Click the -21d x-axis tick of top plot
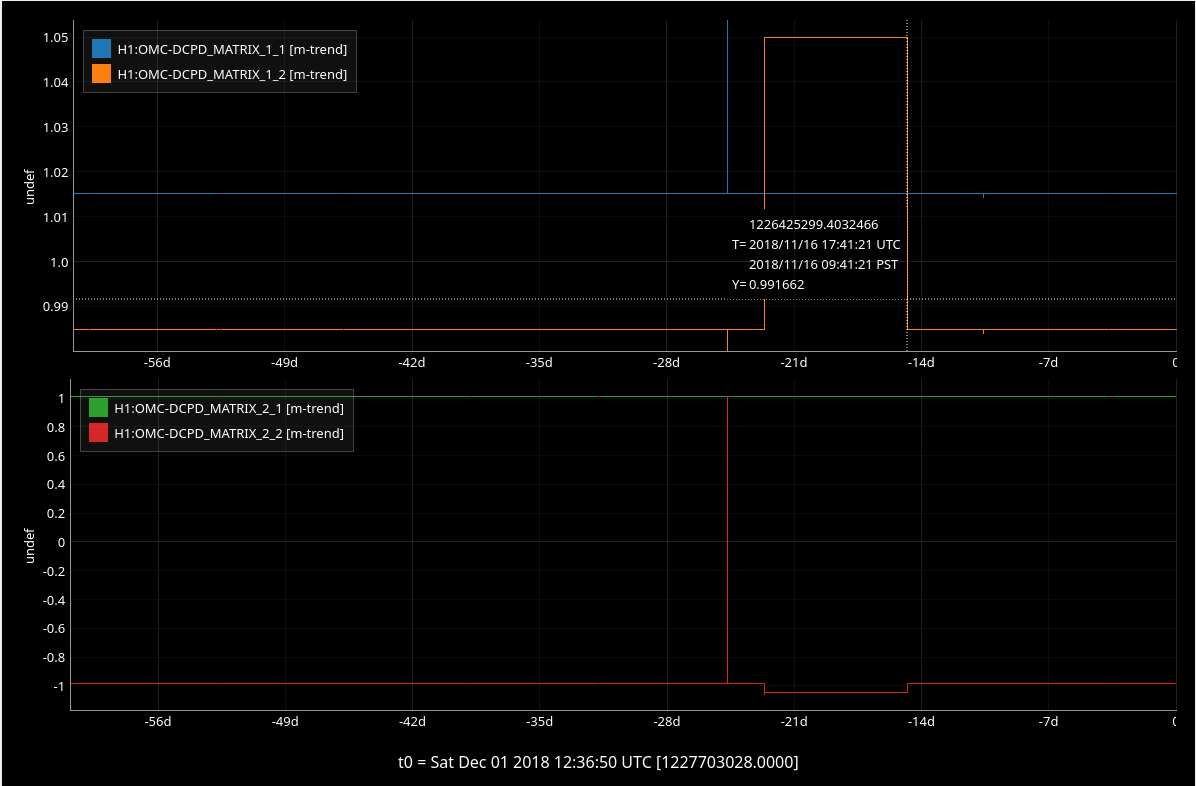 (x=794, y=362)
